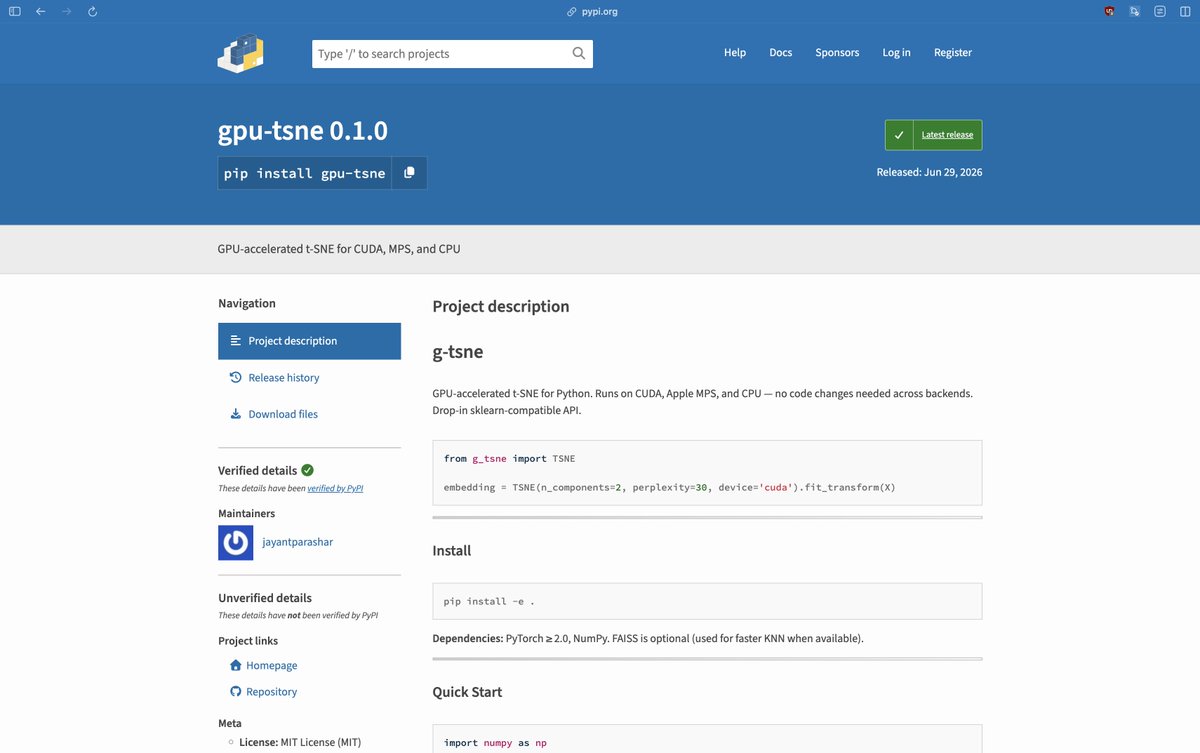Click the Dependencies: PyTorch line

pos(648,638)
